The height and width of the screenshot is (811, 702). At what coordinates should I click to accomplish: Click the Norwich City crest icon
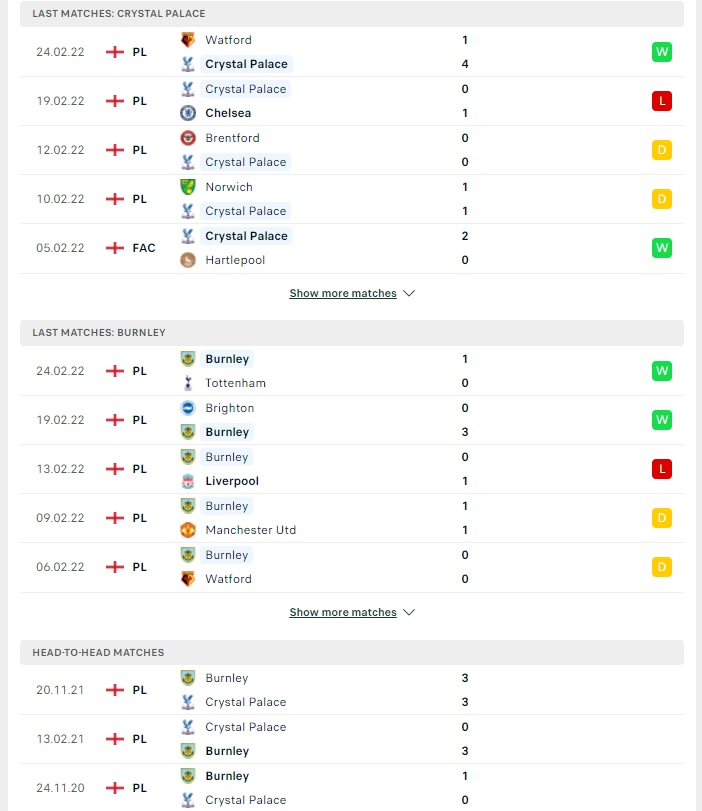click(188, 187)
